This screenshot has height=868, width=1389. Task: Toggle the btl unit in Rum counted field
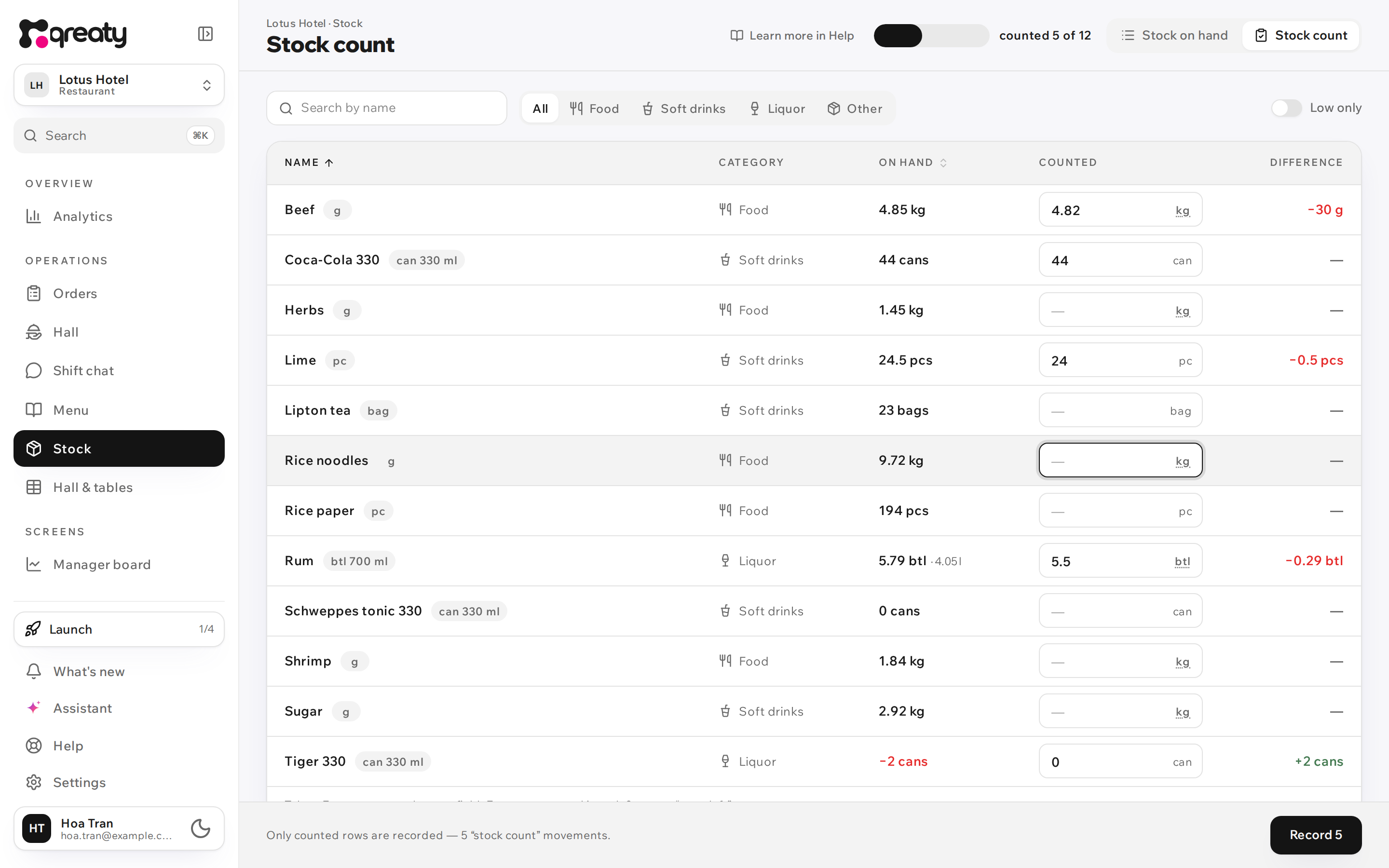(x=1183, y=561)
